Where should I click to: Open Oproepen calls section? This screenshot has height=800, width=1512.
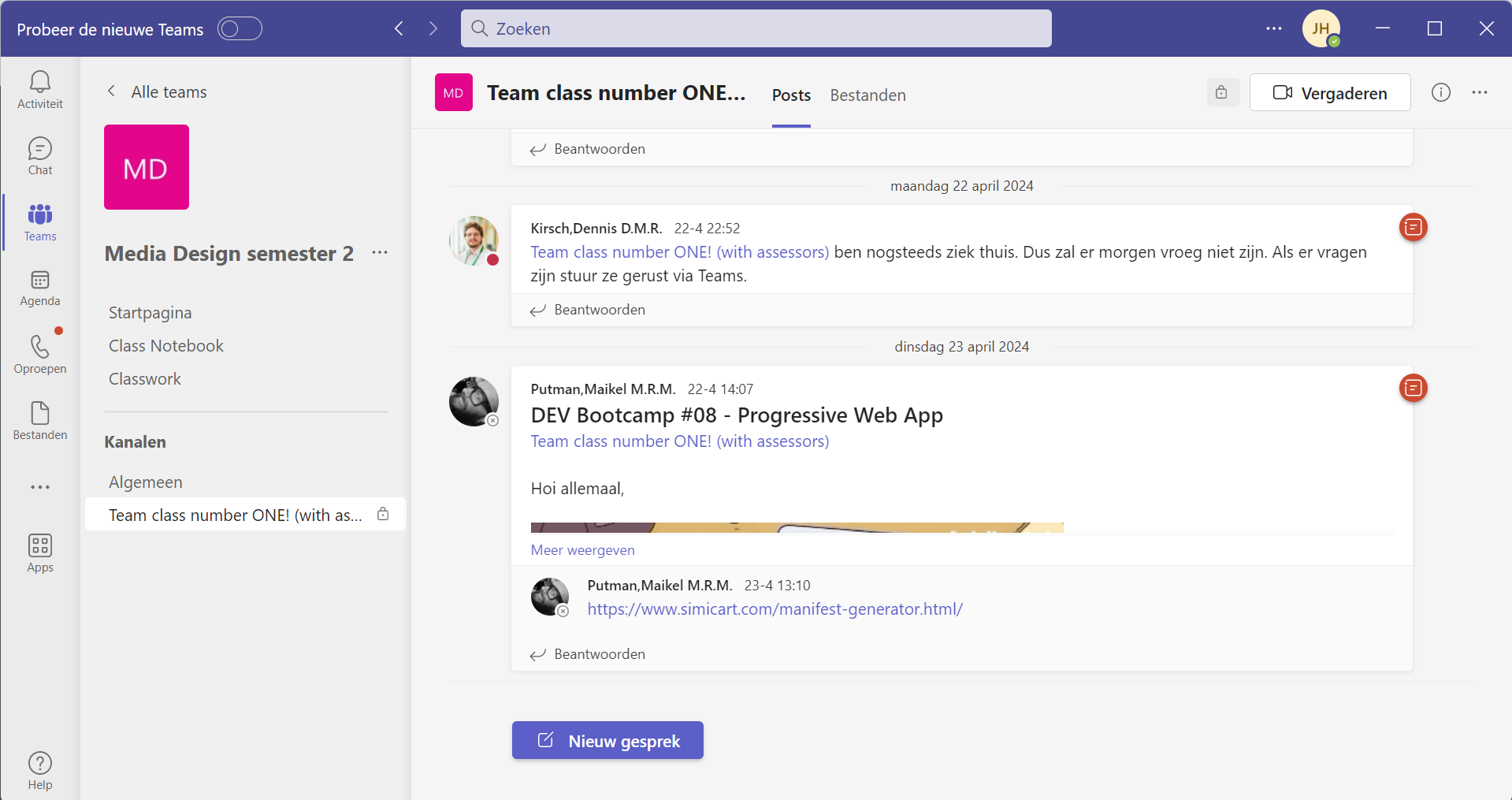pyautogui.click(x=40, y=354)
